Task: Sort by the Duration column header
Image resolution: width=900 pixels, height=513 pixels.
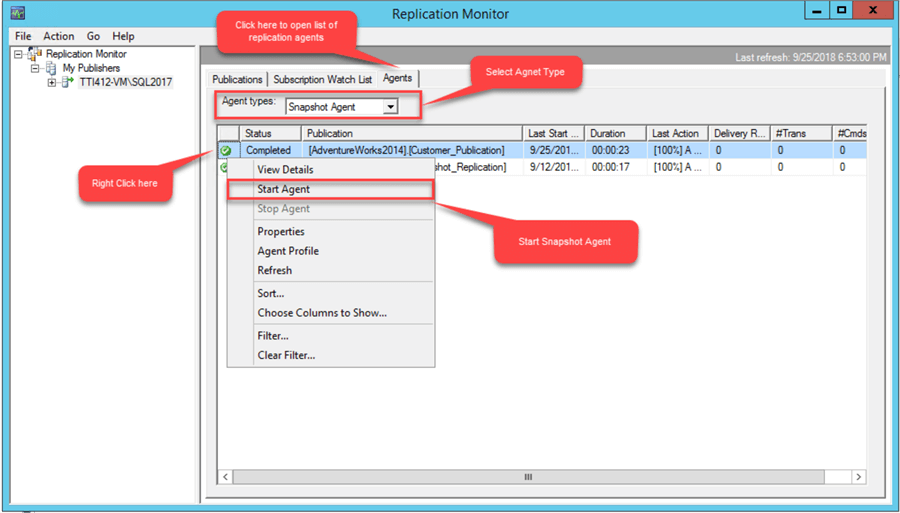Action: click(x=607, y=133)
